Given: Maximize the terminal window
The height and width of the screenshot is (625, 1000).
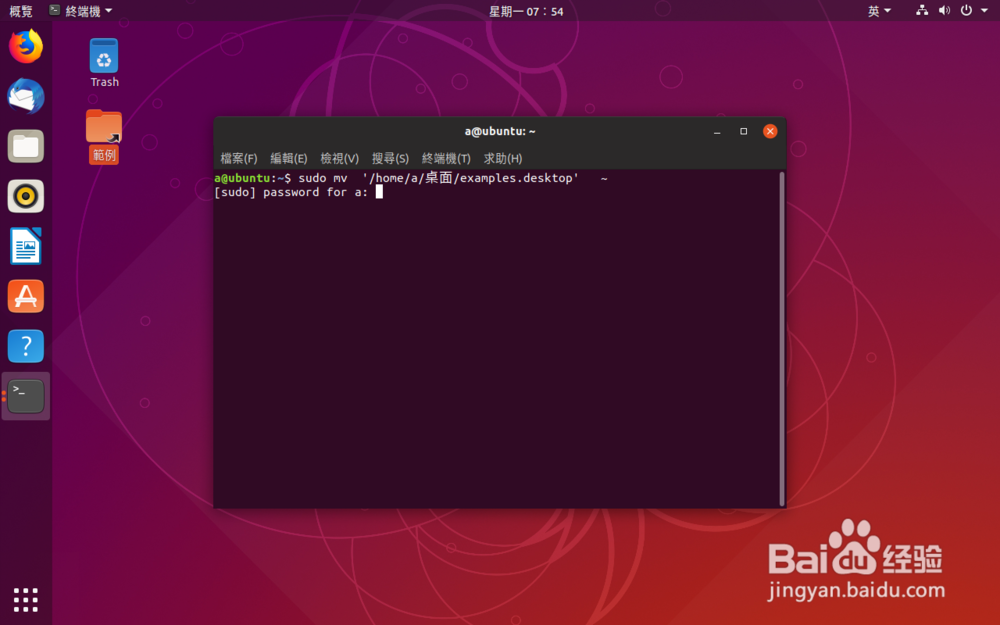Looking at the screenshot, I should 743,131.
